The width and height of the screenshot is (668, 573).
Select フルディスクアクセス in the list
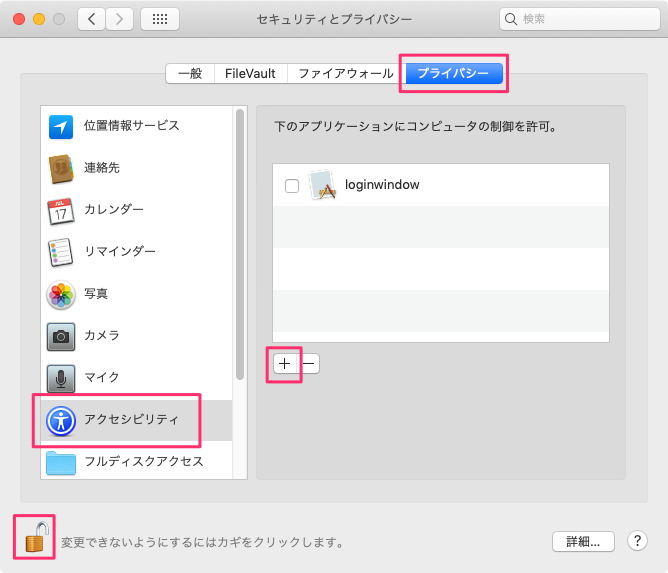click(137, 461)
